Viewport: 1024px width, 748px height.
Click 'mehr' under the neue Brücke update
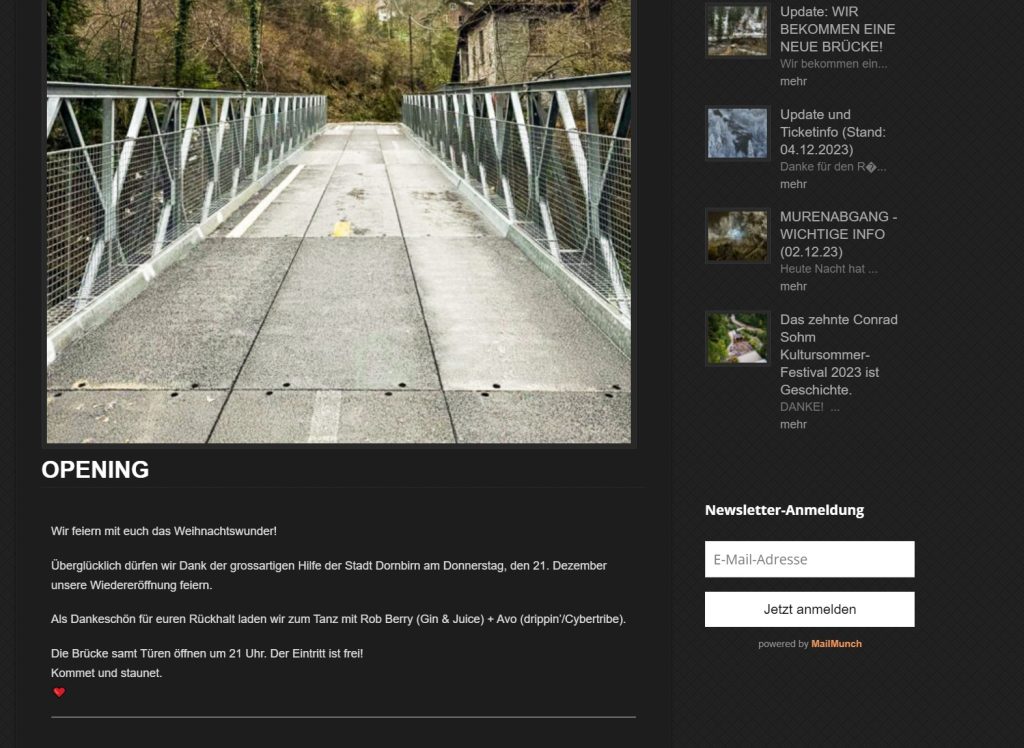(793, 82)
